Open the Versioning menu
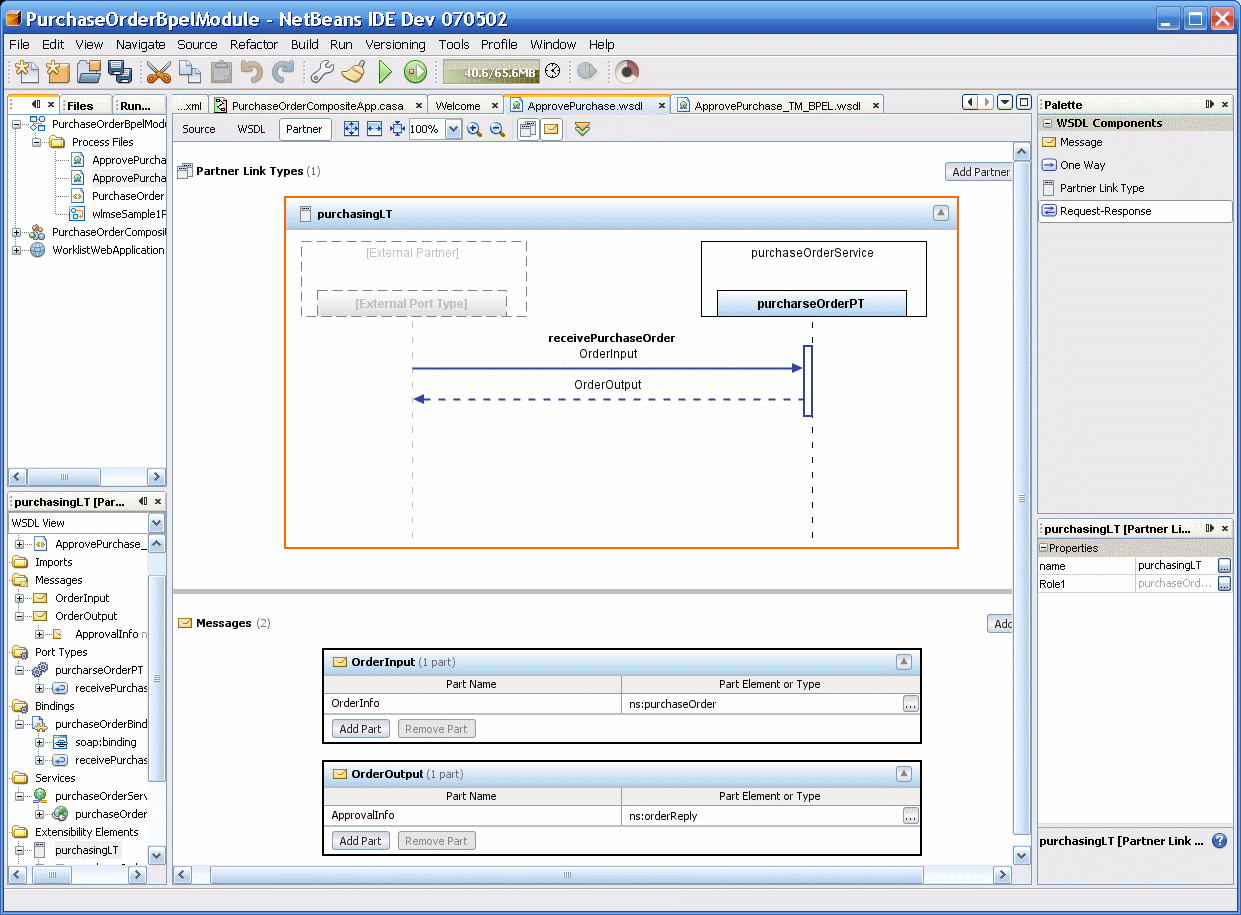Viewport: 1241px width, 915px height. pyautogui.click(x=395, y=44)
